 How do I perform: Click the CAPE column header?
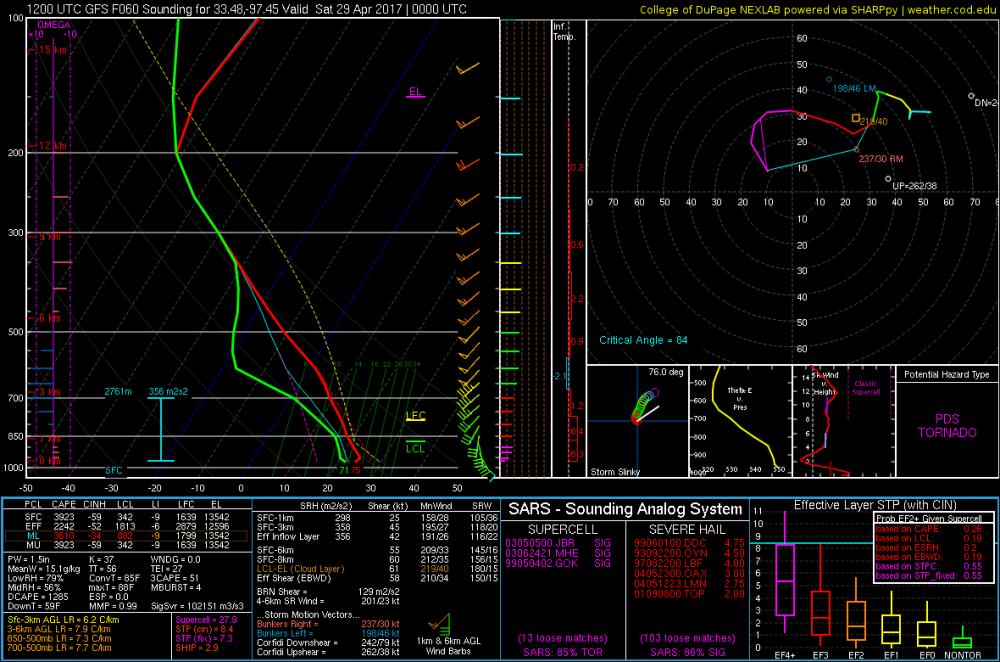[x=64, y=504]
